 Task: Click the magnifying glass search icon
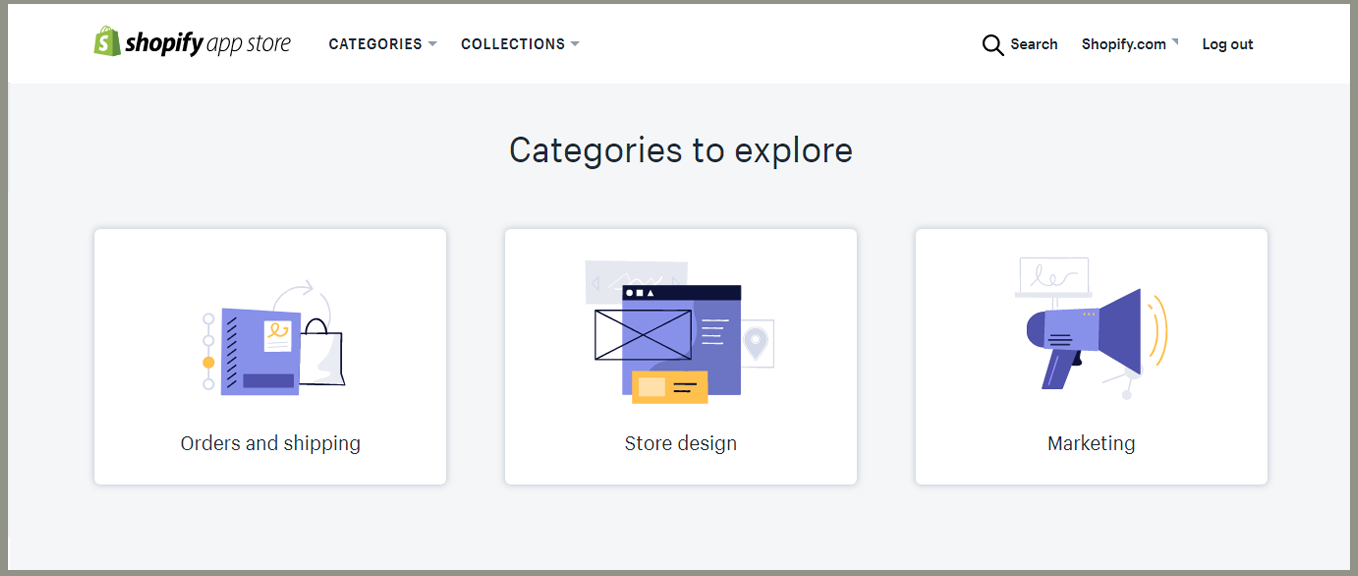click(992, 45)
